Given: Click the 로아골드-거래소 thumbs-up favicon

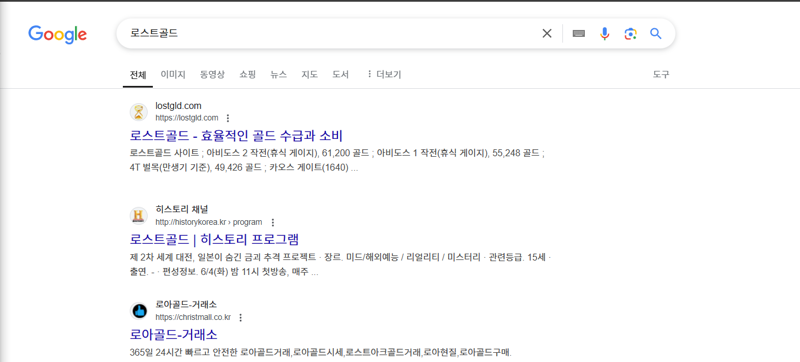Looking at the screenshot, I should [x=138, y=311].
